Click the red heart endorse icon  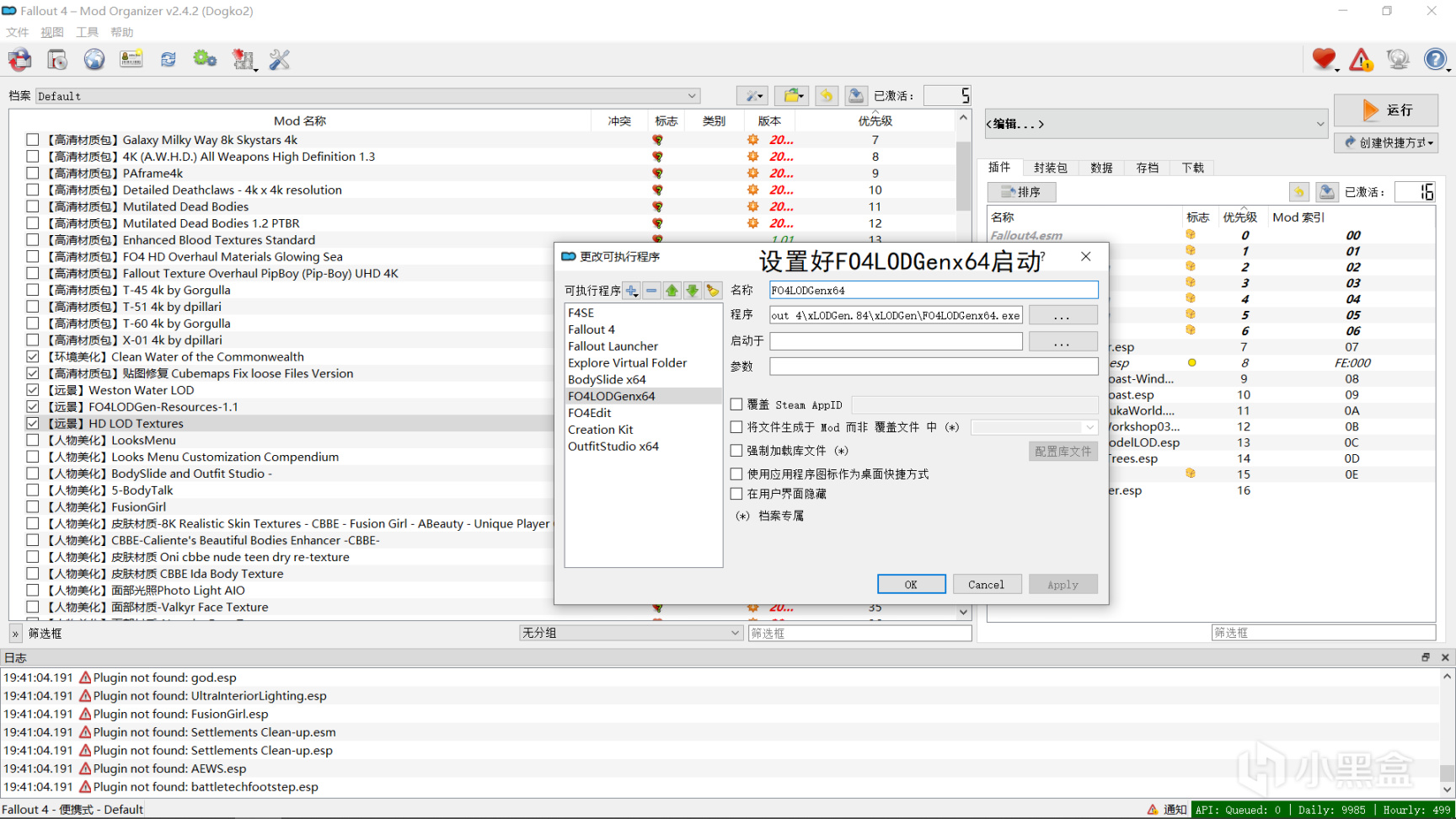coord(1325,60)
